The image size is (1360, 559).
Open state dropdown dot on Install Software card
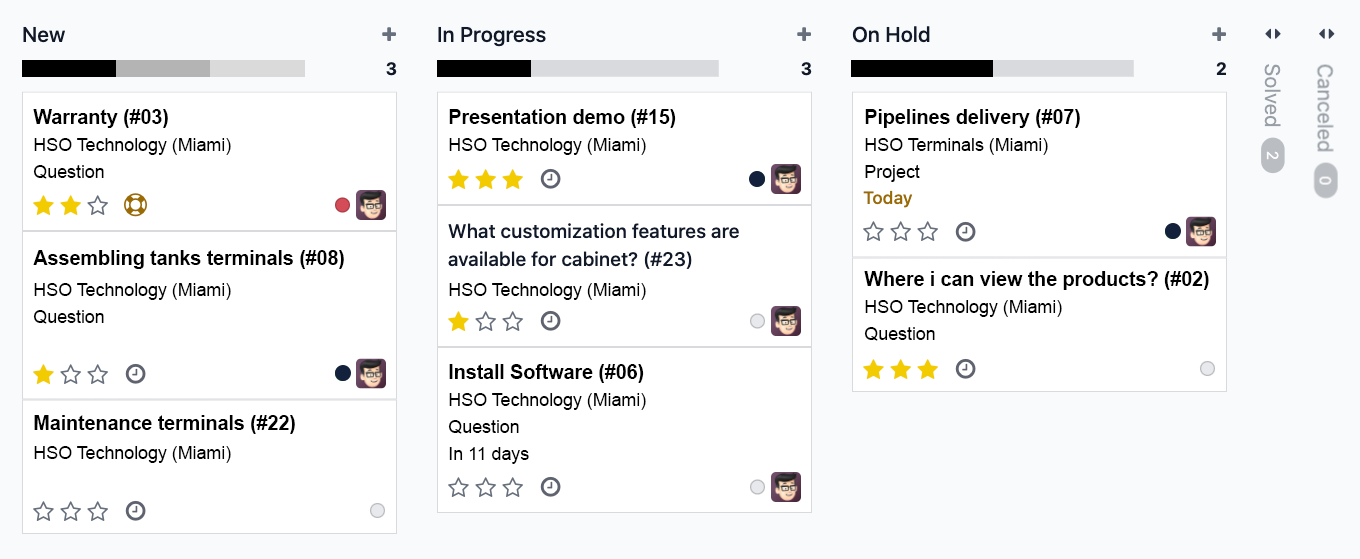(x=757, y=487)
